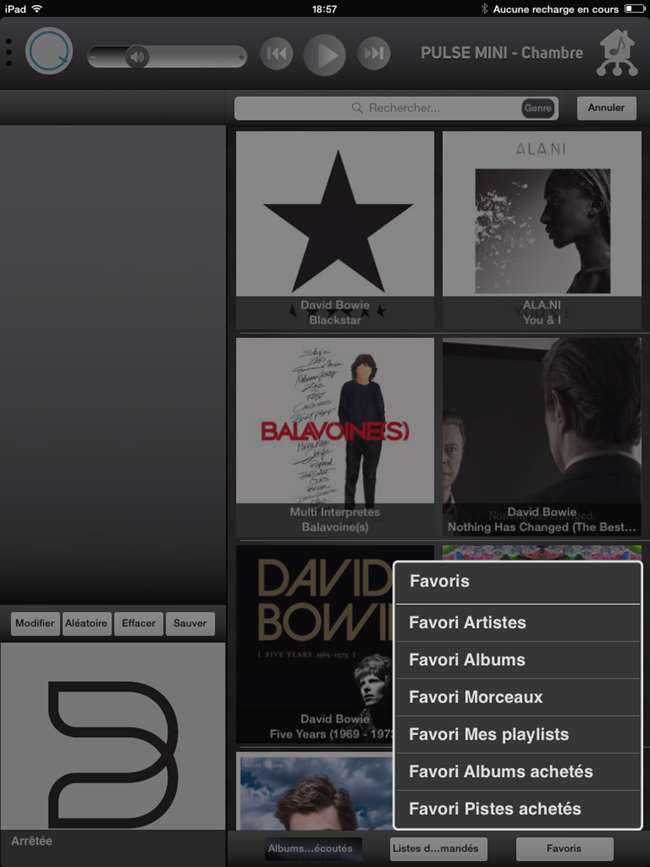
Task: Adjust the volume slider track
Action: tap(167, 56)
